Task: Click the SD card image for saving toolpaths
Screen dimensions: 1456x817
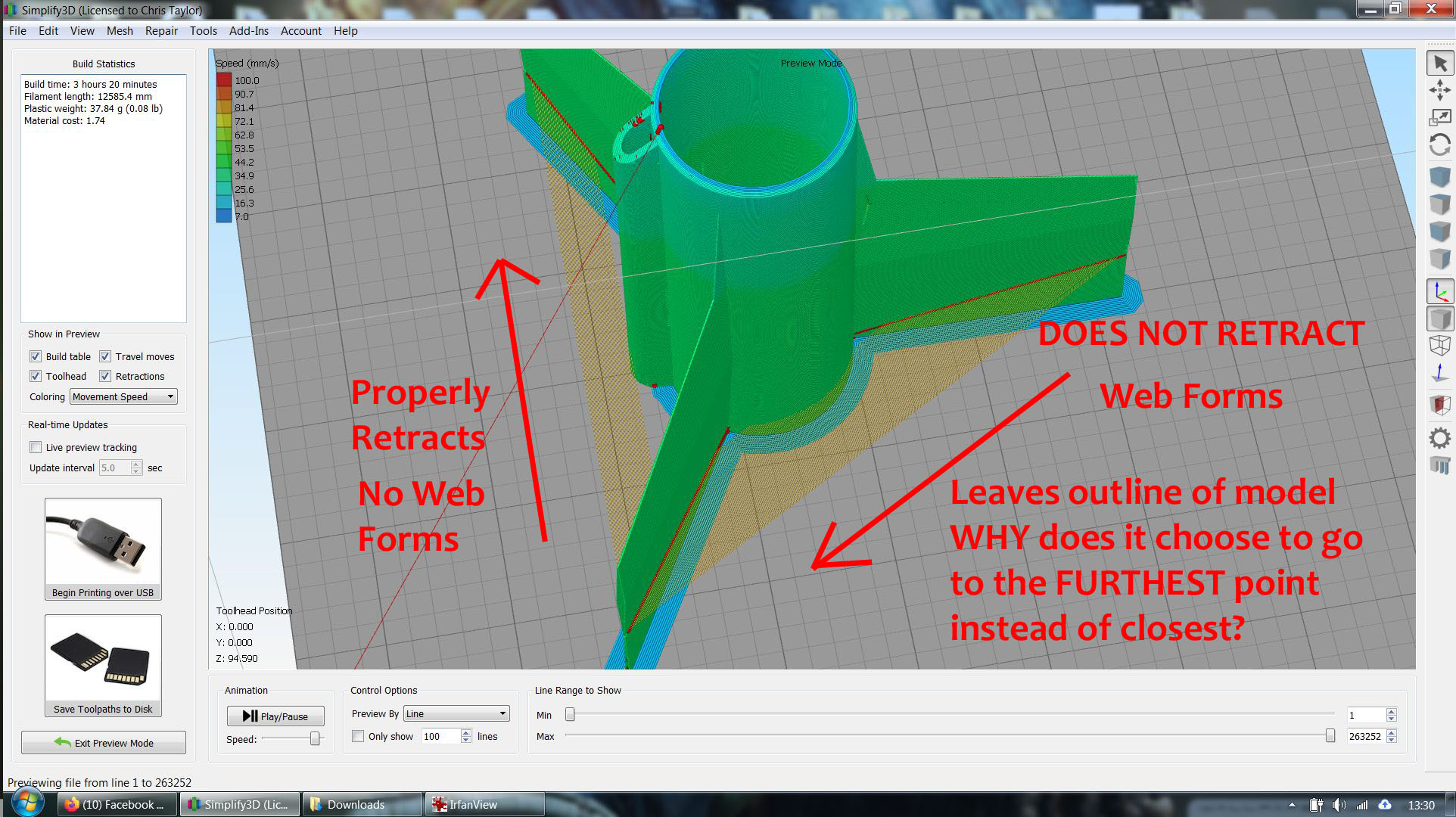Action: point(103,658)
